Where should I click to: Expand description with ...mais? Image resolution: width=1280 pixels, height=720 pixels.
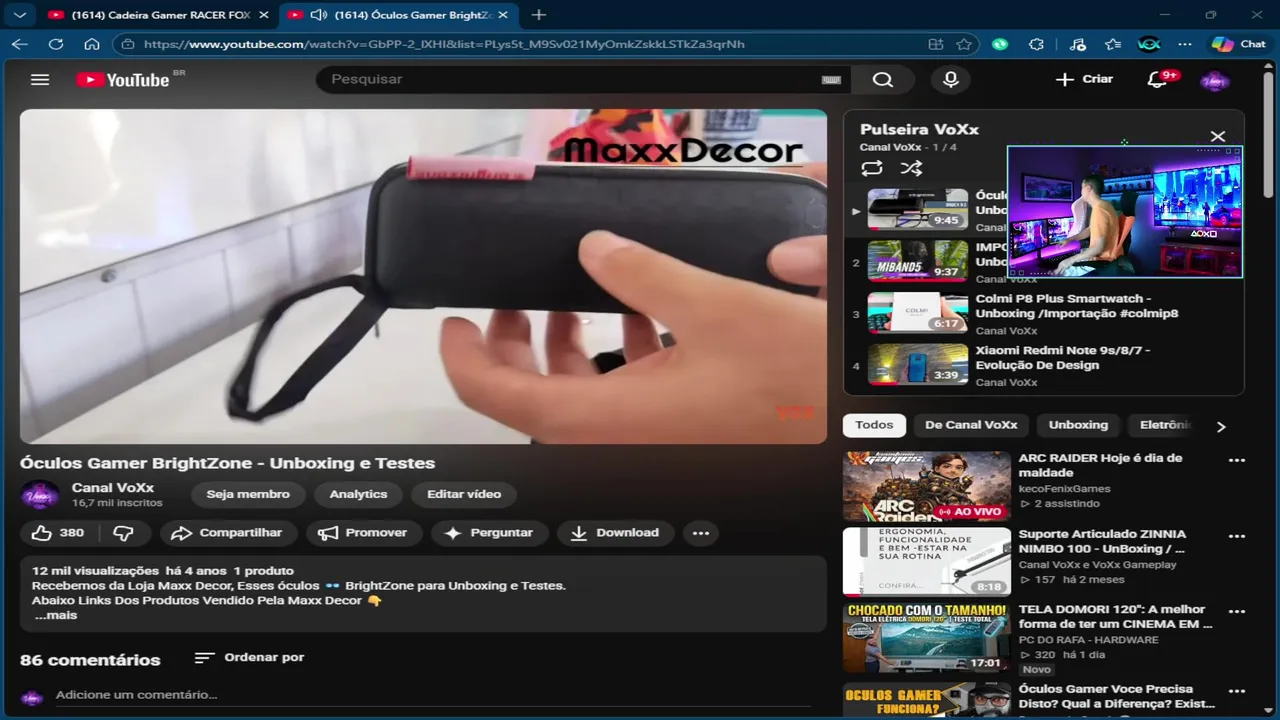(x=56, y=615)
